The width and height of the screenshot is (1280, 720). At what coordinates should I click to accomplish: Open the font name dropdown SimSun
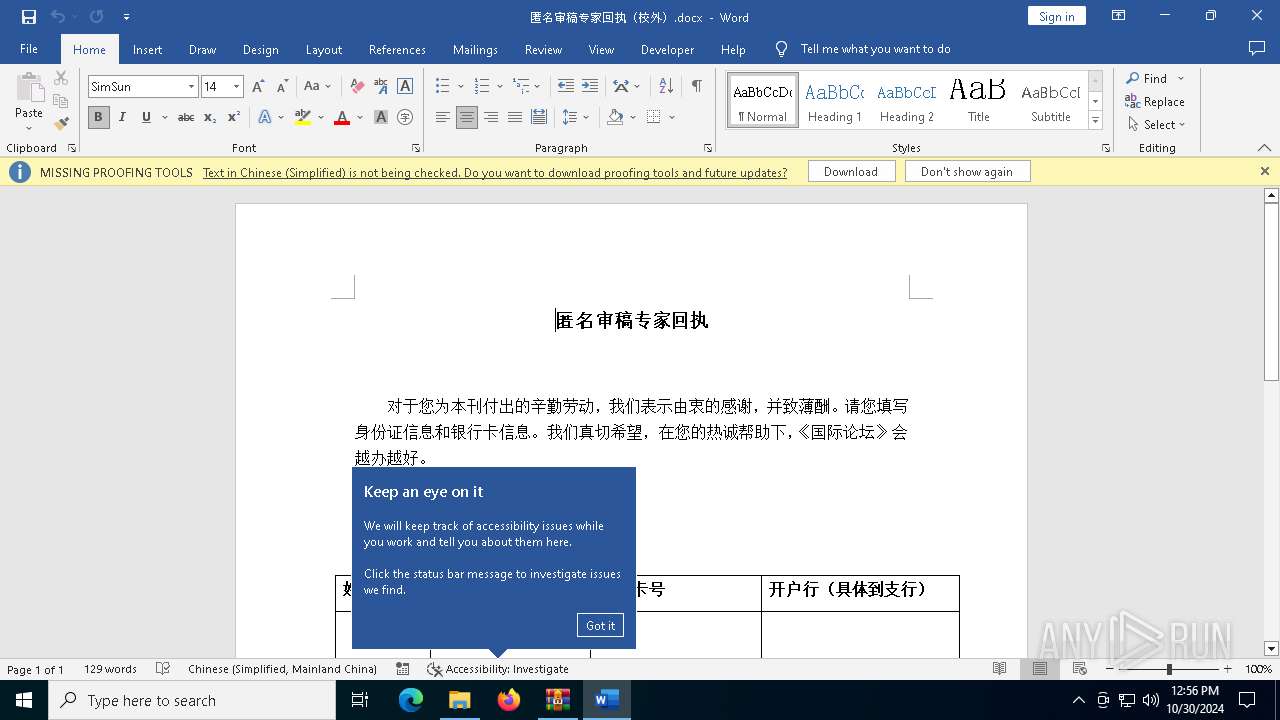coord(191,87)
